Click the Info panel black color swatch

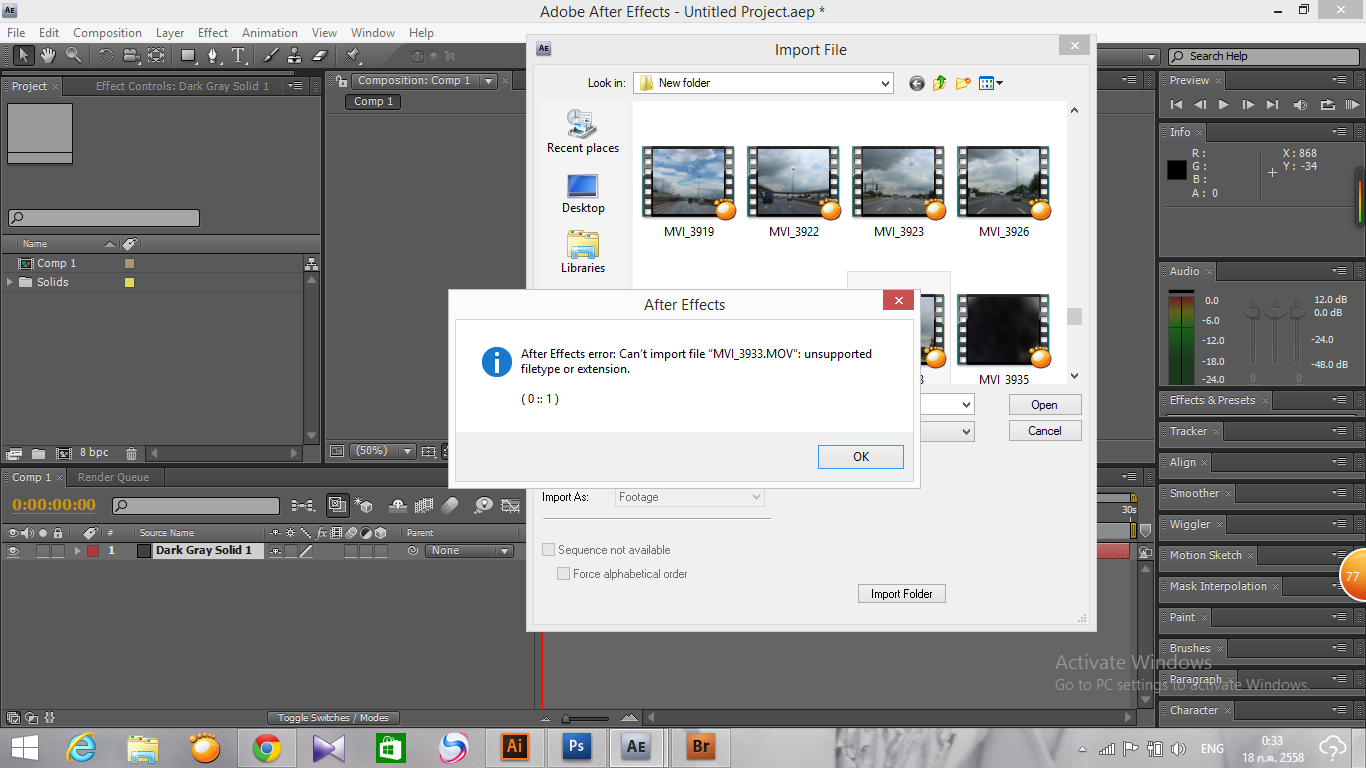(x=1177, y=170)
